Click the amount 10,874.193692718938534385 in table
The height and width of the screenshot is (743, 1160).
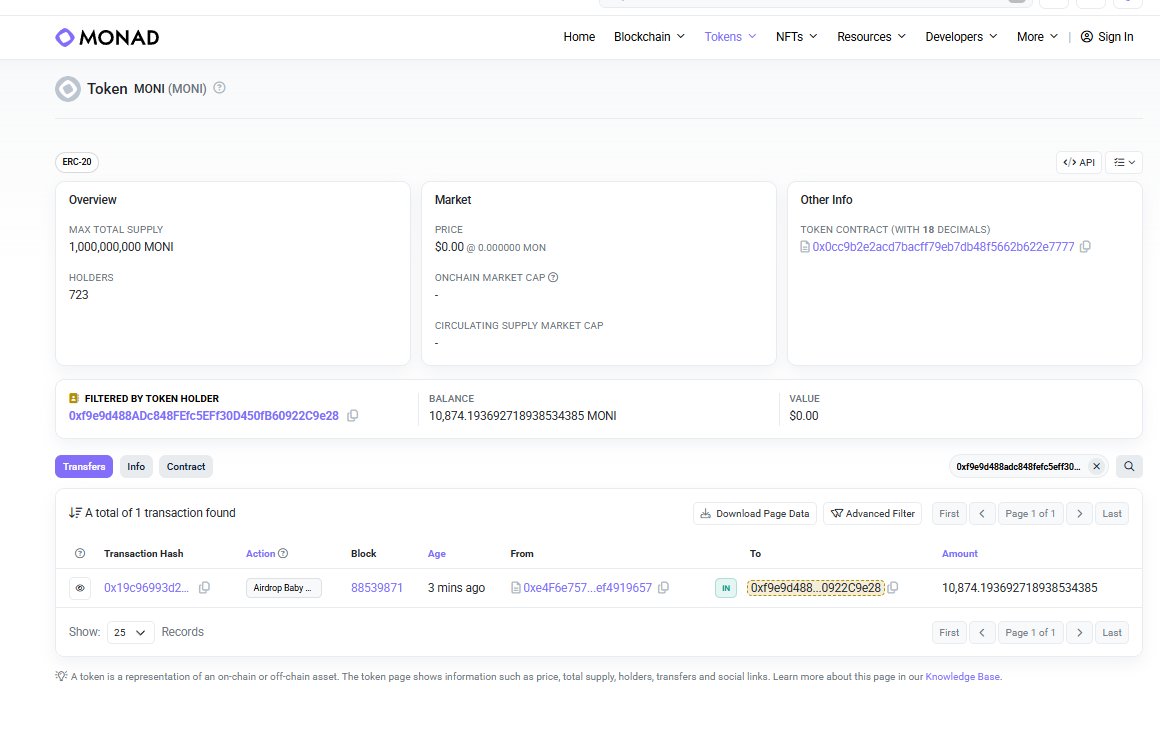click(1019, 588)
